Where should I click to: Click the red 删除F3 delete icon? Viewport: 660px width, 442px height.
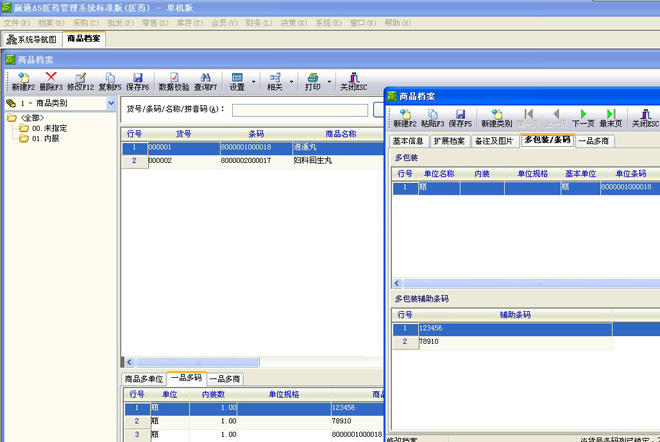[x=51, y=81]
